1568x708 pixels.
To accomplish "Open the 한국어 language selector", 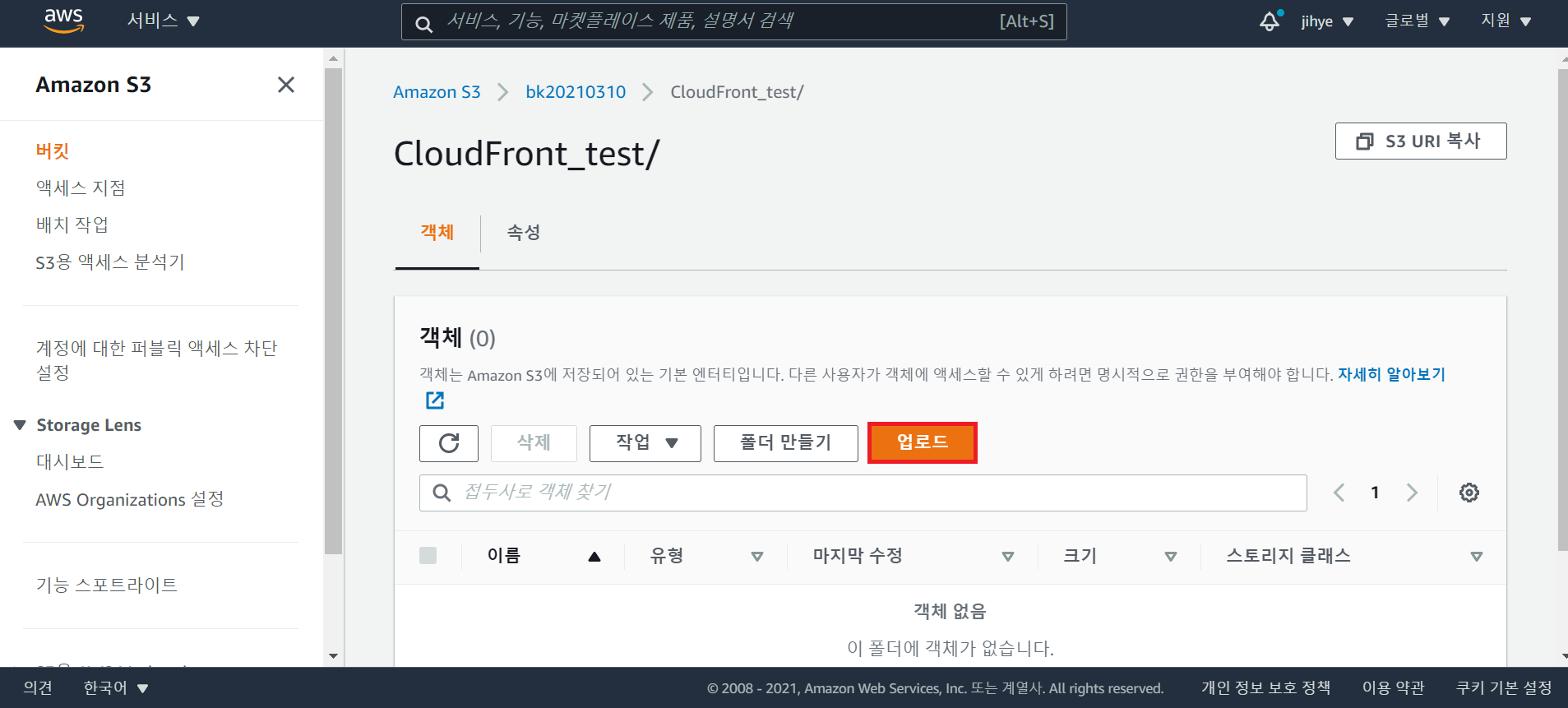I will coord(116,687).
